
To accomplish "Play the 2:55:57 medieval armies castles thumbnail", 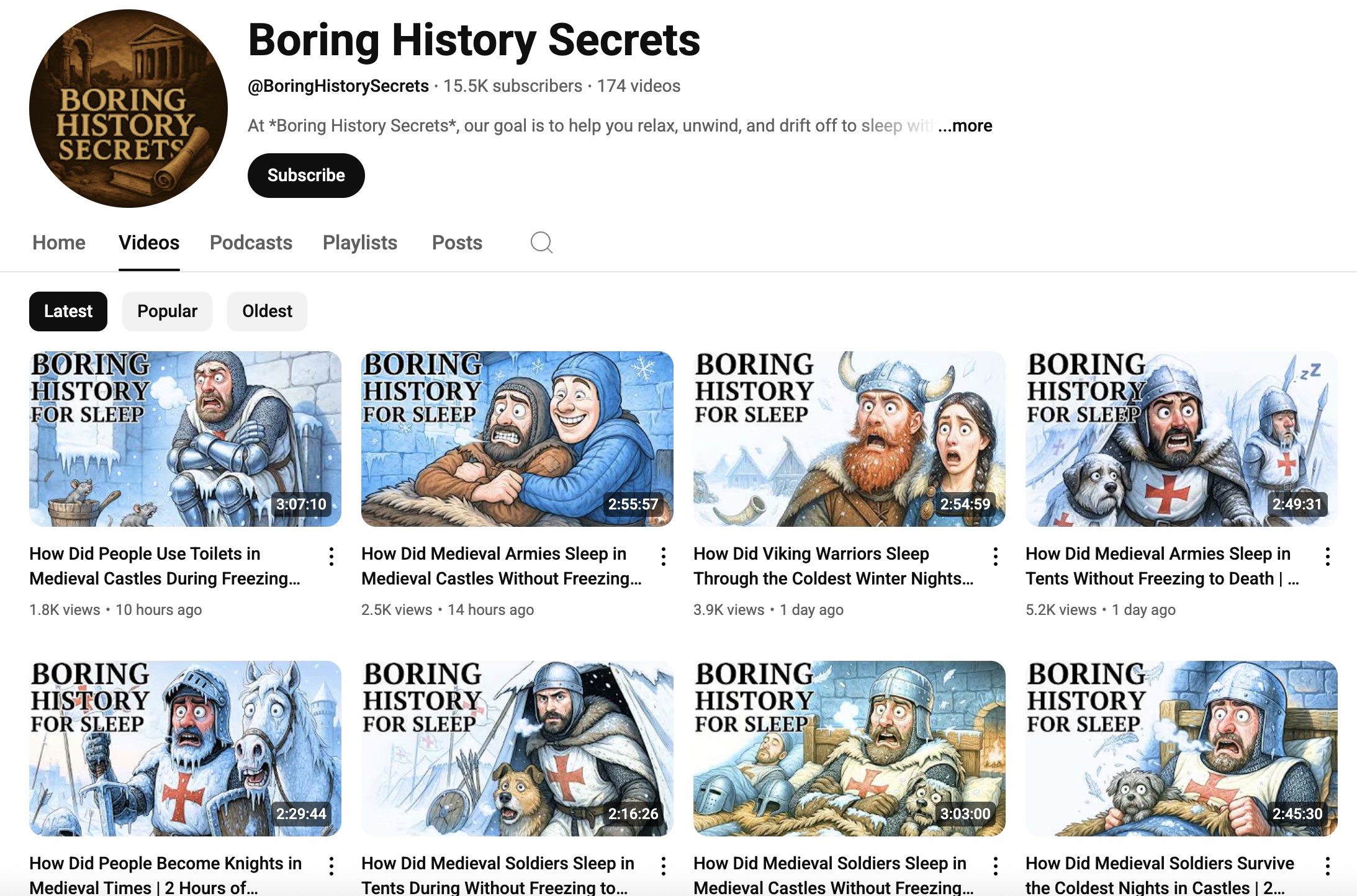I will pos(517,439).
